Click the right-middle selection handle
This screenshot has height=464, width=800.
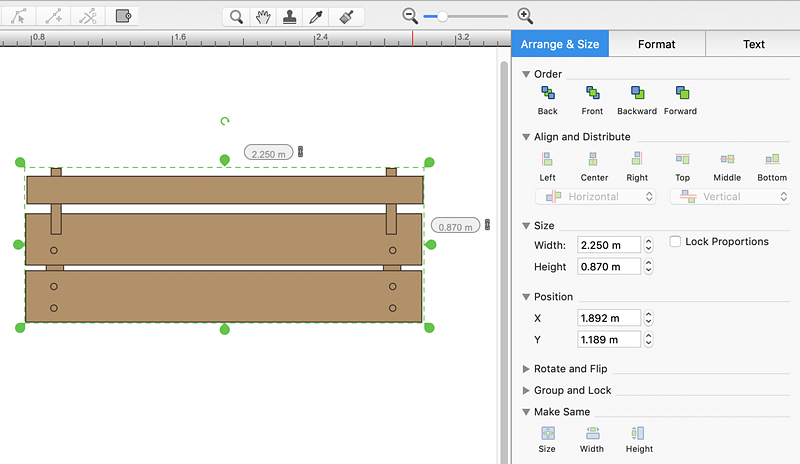click(x=431, y=245)
